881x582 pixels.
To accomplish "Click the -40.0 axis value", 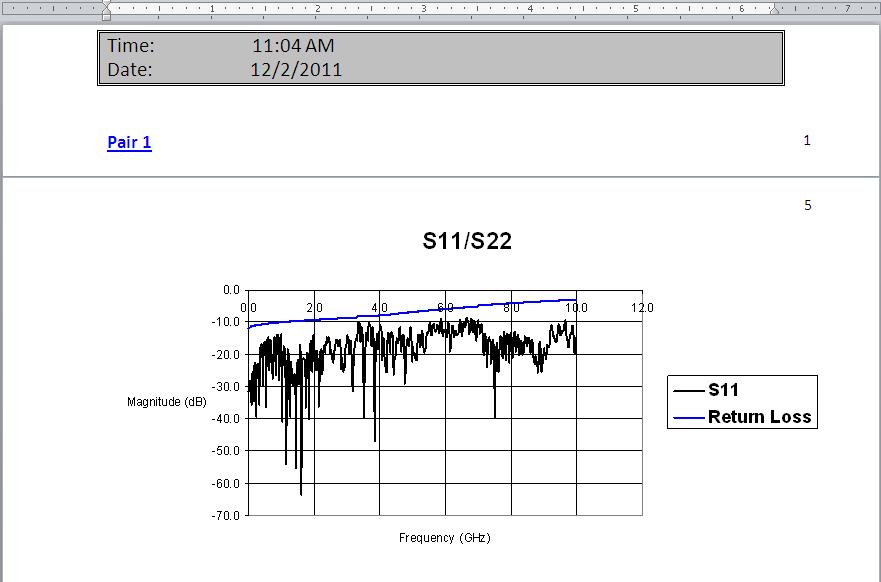I will [x=225, y=419].
